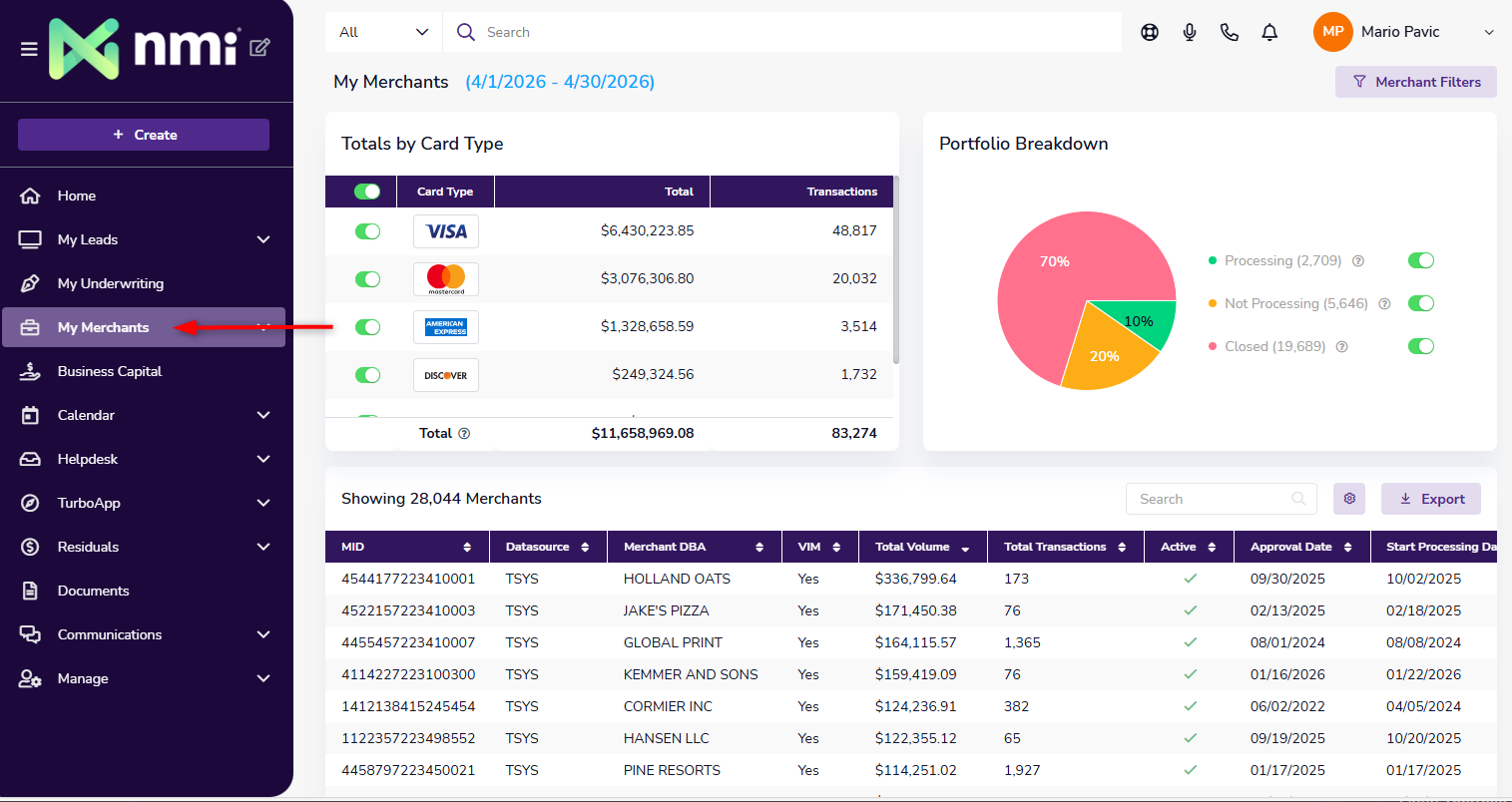Open notifications bell icon
Screen dimensions: 1512x802
tap(1269, 32)
